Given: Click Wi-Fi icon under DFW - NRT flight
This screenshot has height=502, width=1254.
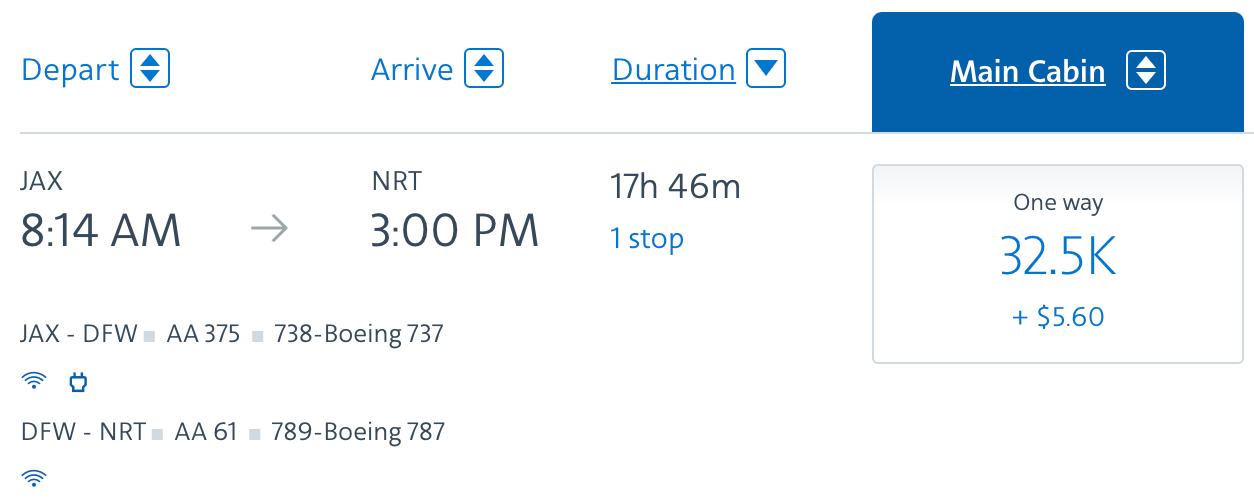Looking at the screenshot, I should click(34, 478).
